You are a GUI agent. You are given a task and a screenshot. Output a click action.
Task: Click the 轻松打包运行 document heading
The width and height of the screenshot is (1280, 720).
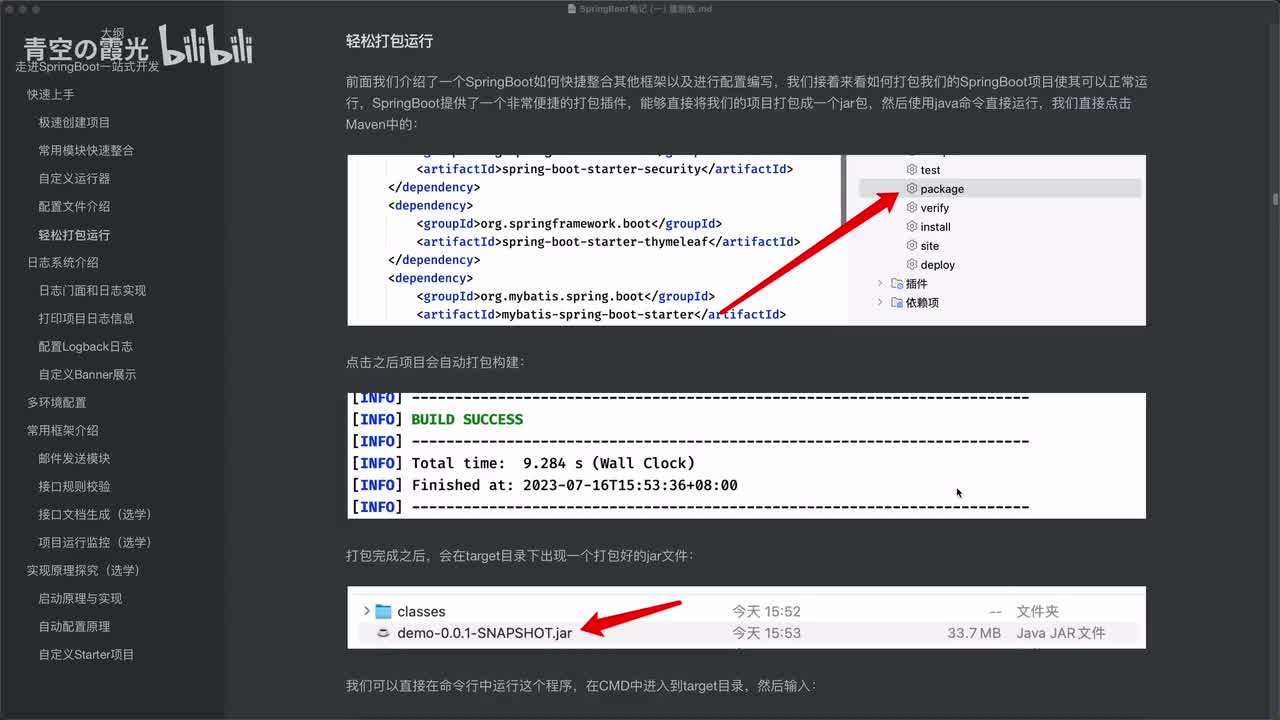pos(389,41)
